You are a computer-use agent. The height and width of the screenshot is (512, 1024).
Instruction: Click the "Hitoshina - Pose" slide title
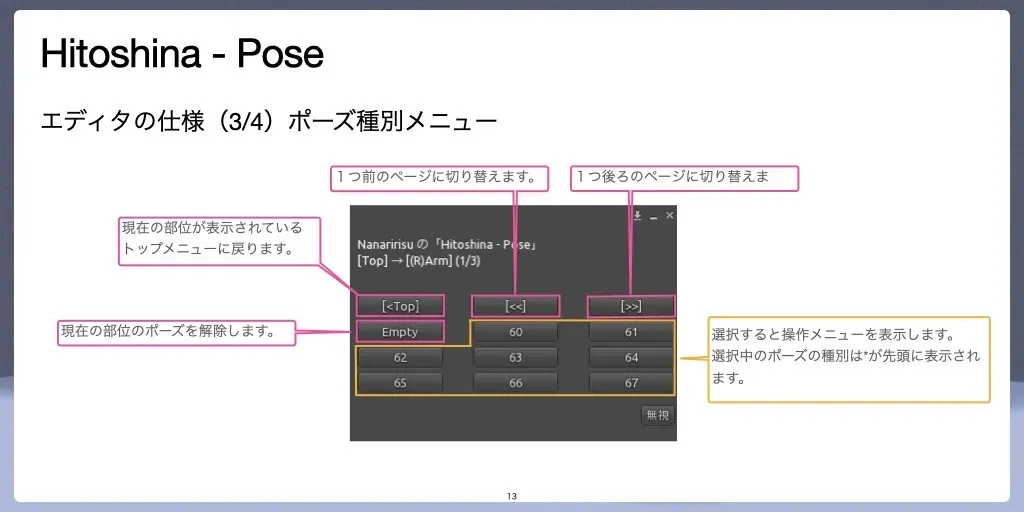182,54
